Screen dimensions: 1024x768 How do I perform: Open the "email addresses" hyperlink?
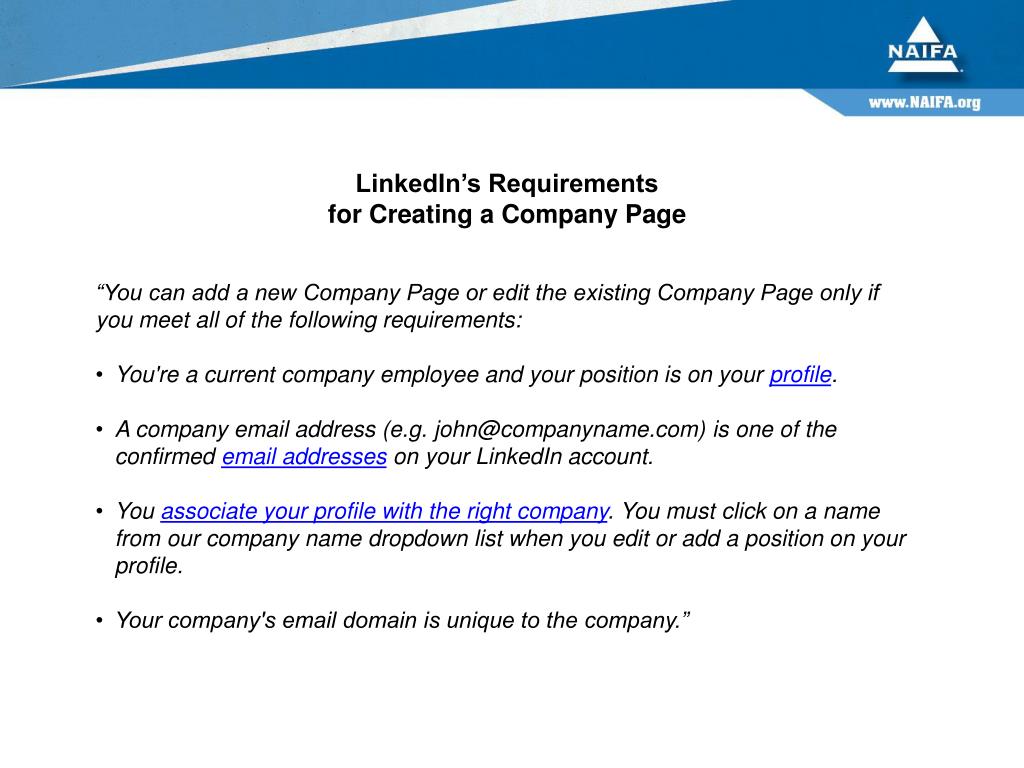pos(304,458)
